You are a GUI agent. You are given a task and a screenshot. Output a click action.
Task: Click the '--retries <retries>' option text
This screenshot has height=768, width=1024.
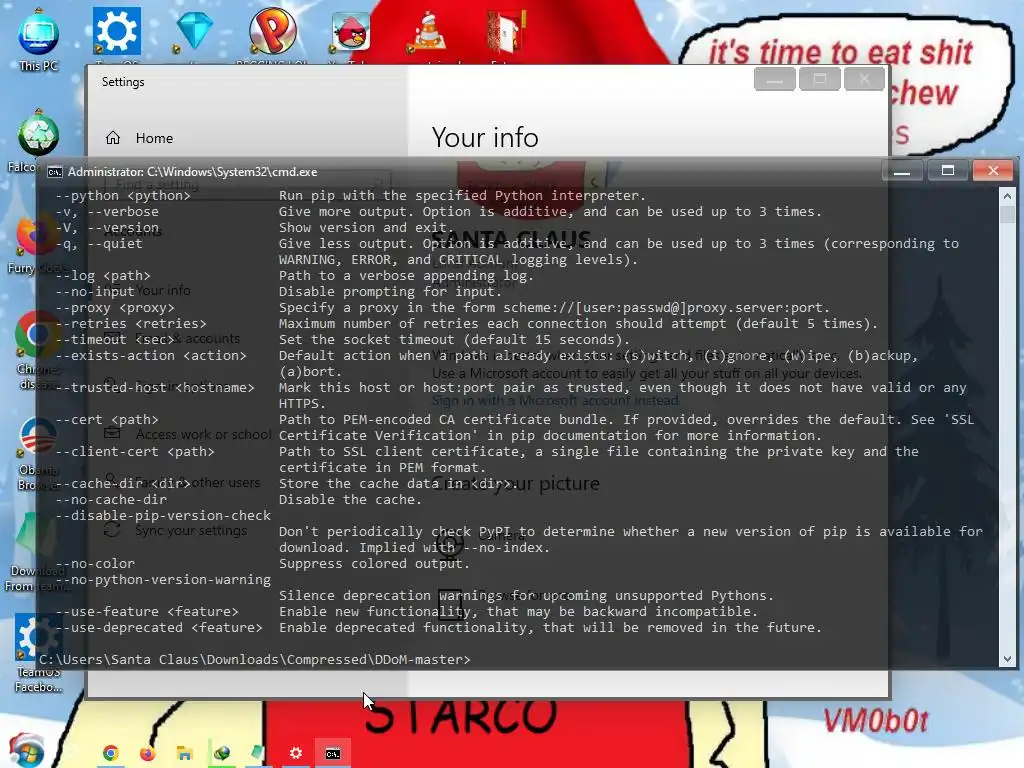pos(131,323)
